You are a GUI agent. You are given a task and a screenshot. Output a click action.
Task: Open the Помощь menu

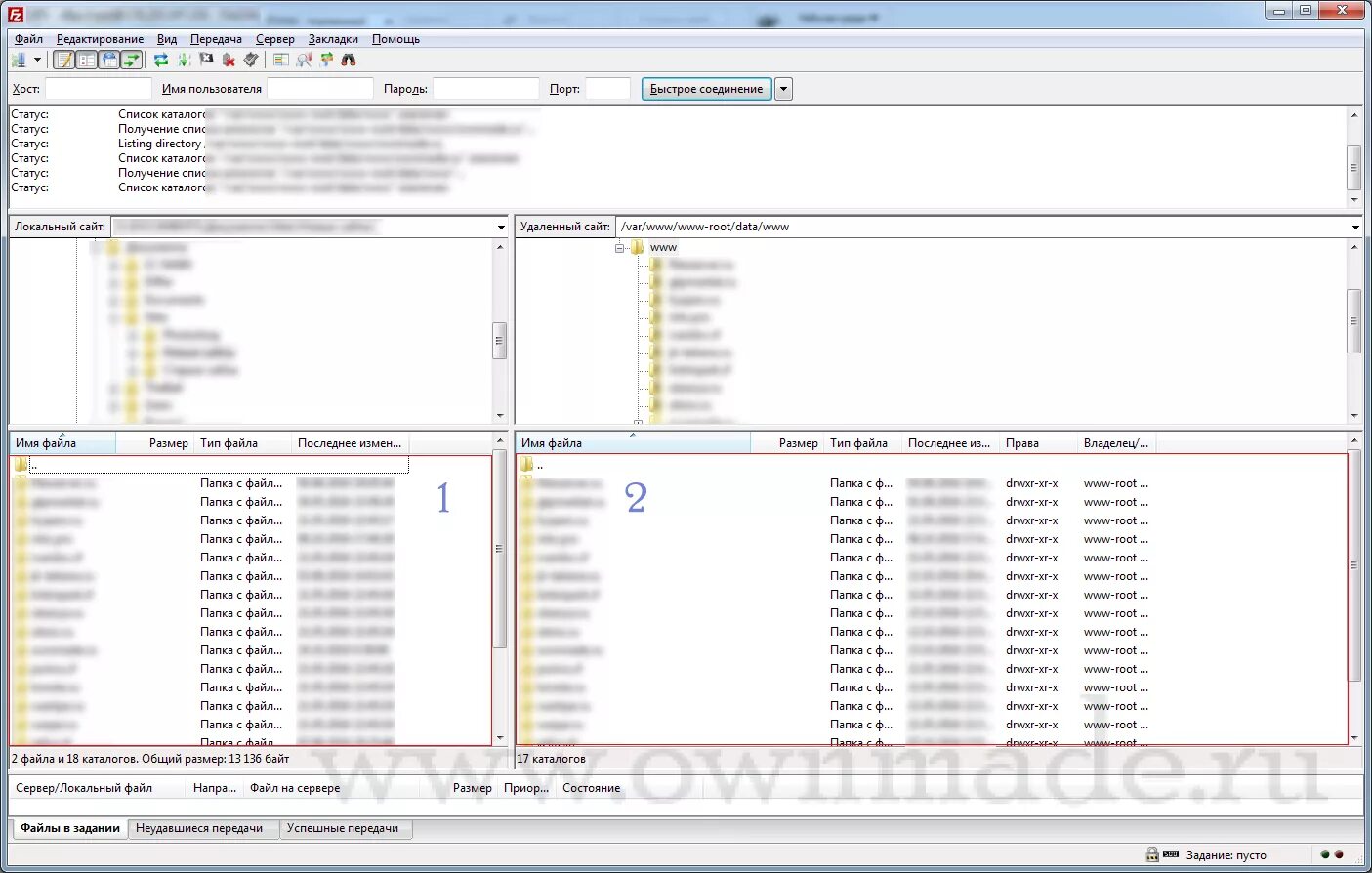pos(395,39)
